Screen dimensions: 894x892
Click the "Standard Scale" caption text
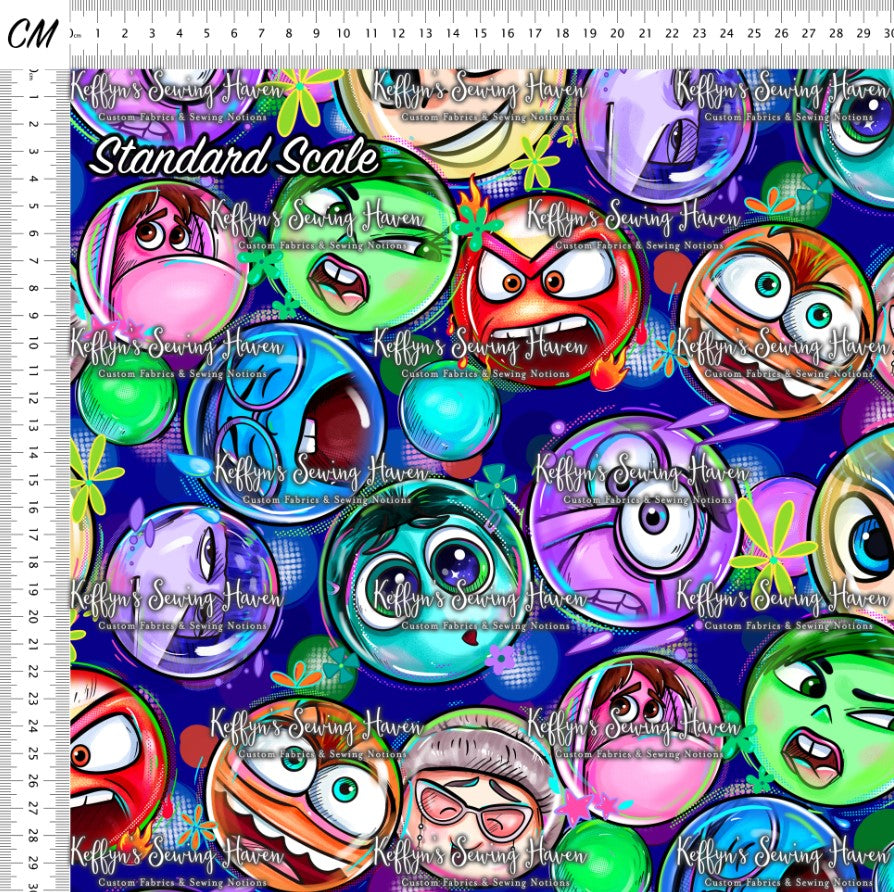click(x=234, y=156)
